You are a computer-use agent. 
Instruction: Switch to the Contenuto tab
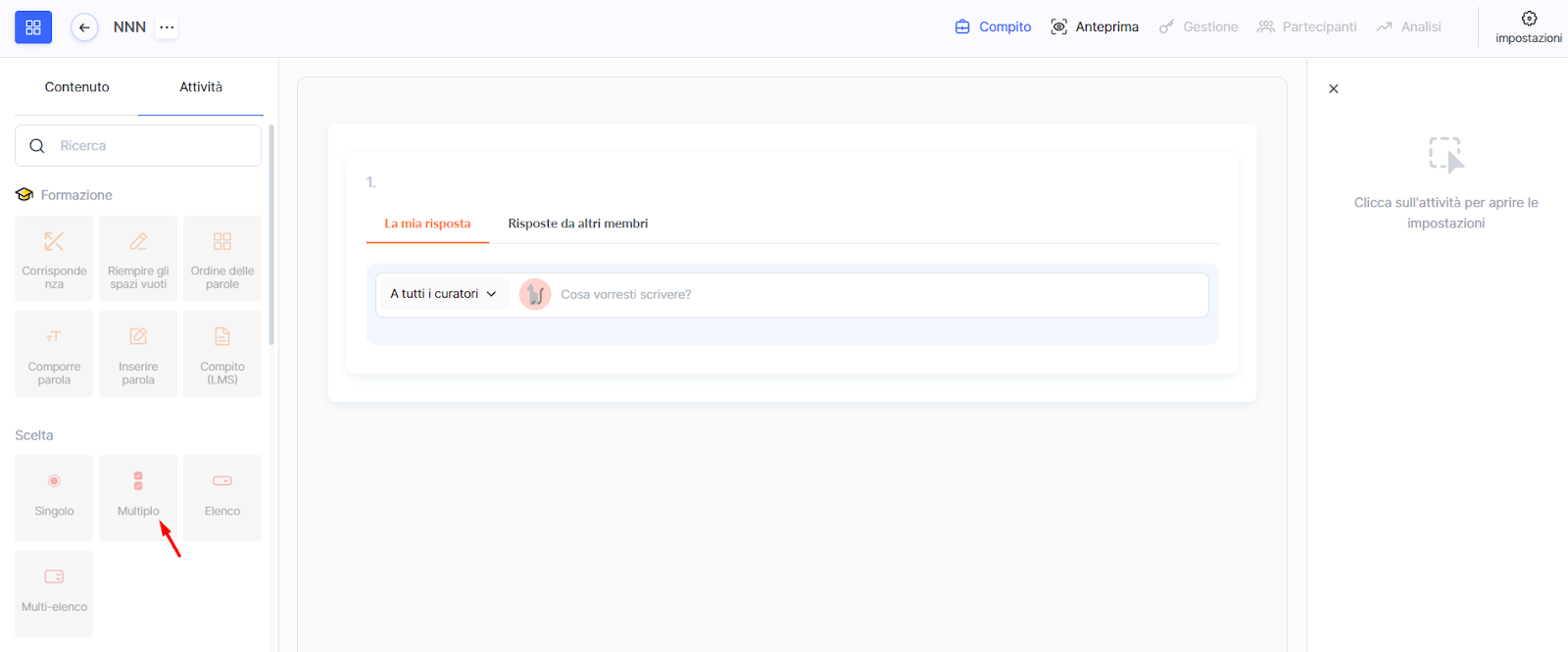coord(76,87)
